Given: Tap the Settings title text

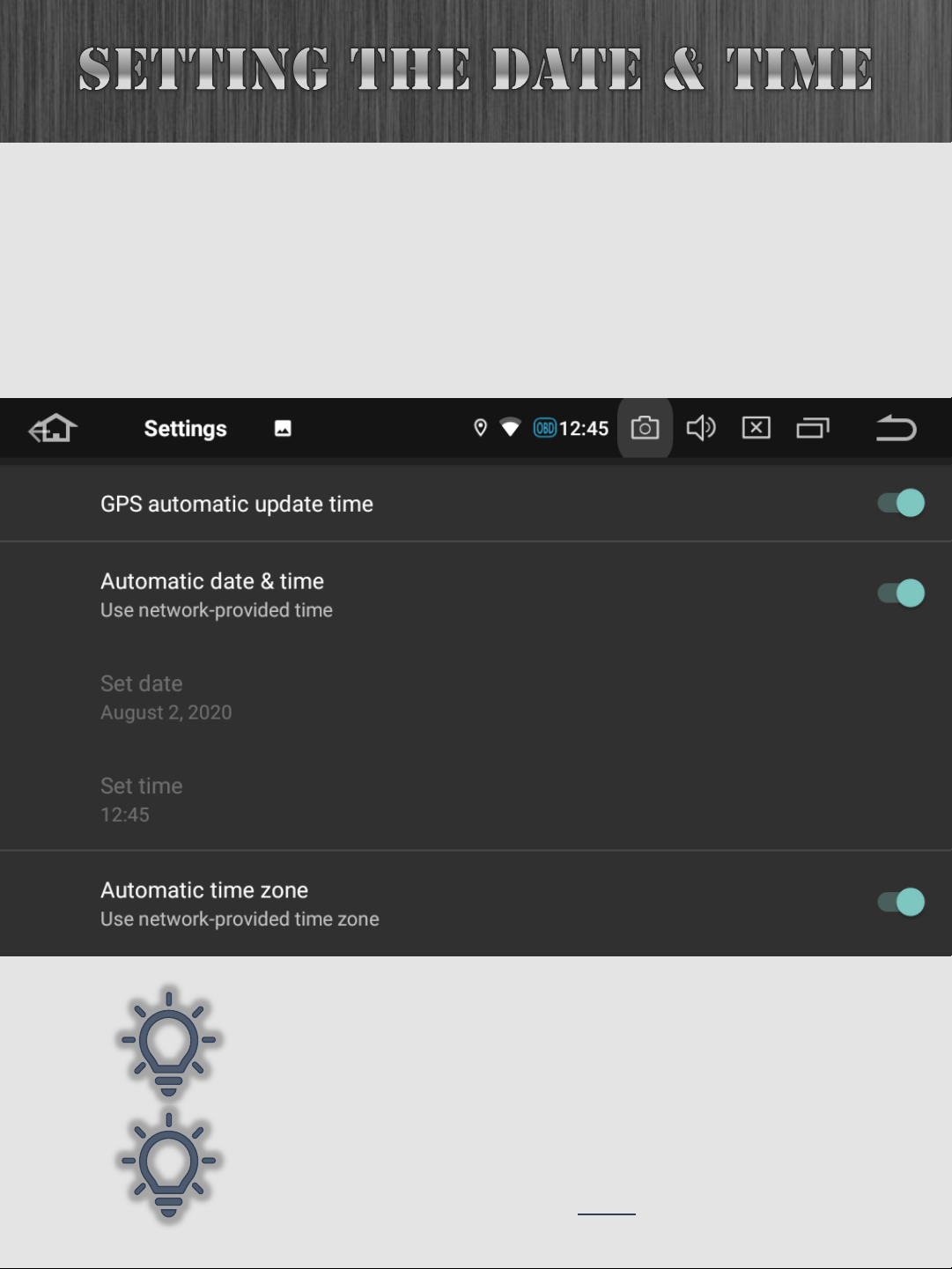Looking at the screenshot, I should 186,428.
